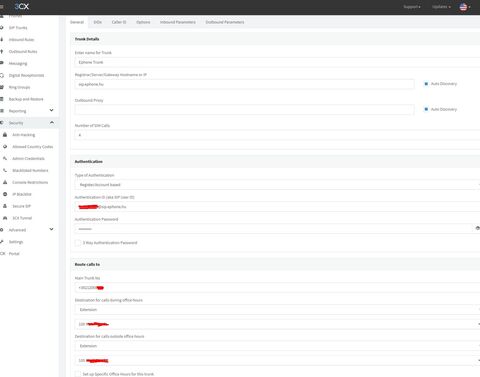Switch to the General tab

pyautogui.click(x=77, y=22)
